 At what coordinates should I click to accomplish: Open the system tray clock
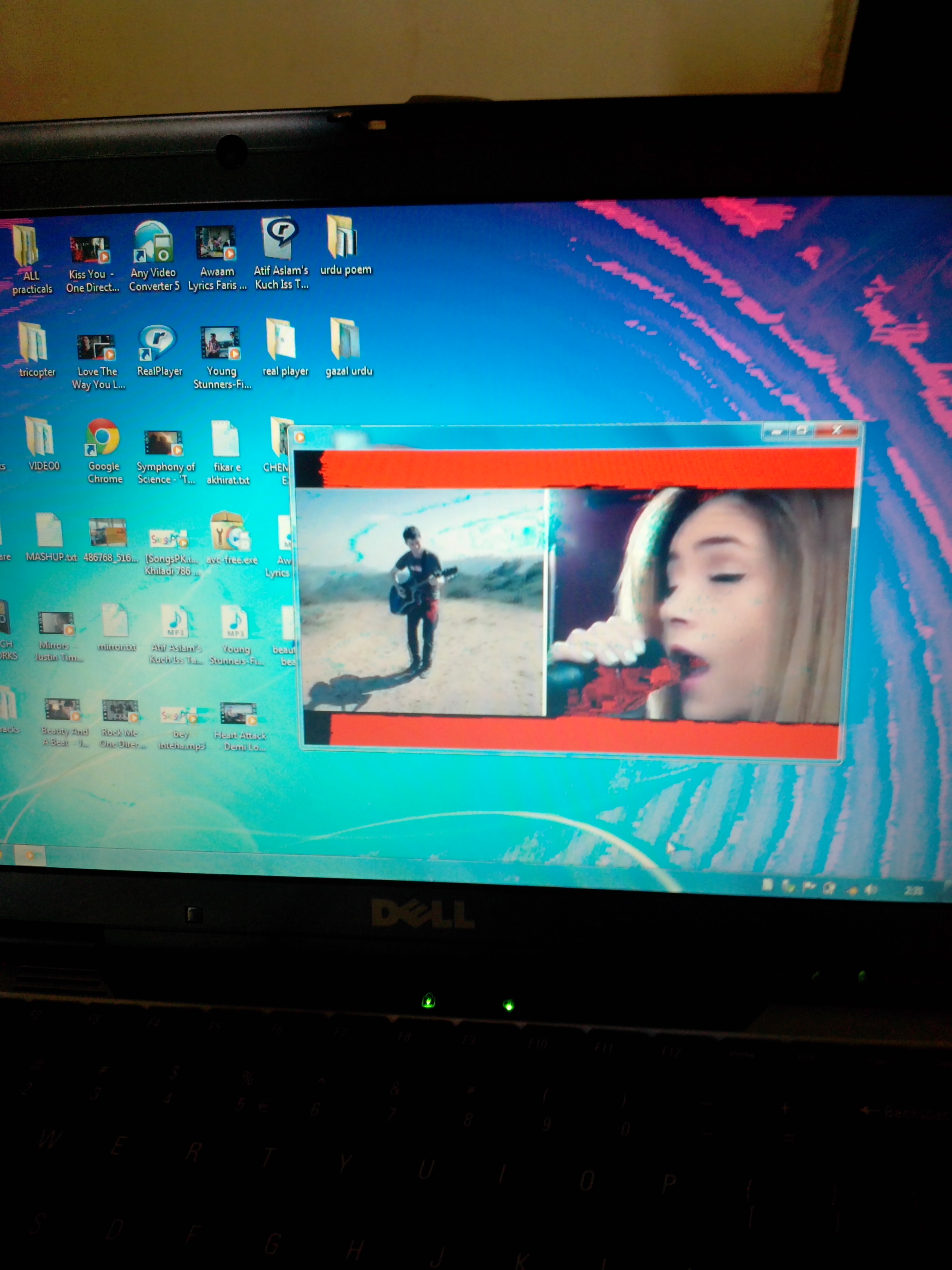pyautogui.click(x=913, y=891)
